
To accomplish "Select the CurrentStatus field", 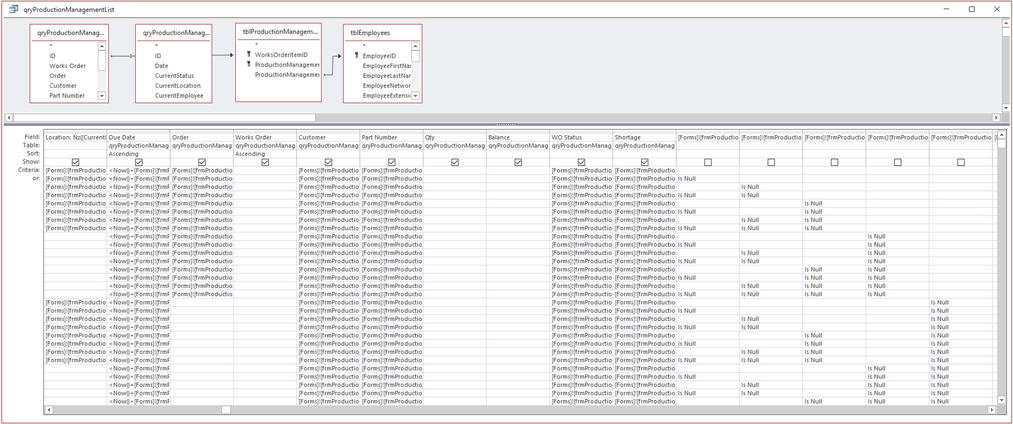I will (172, 76).
